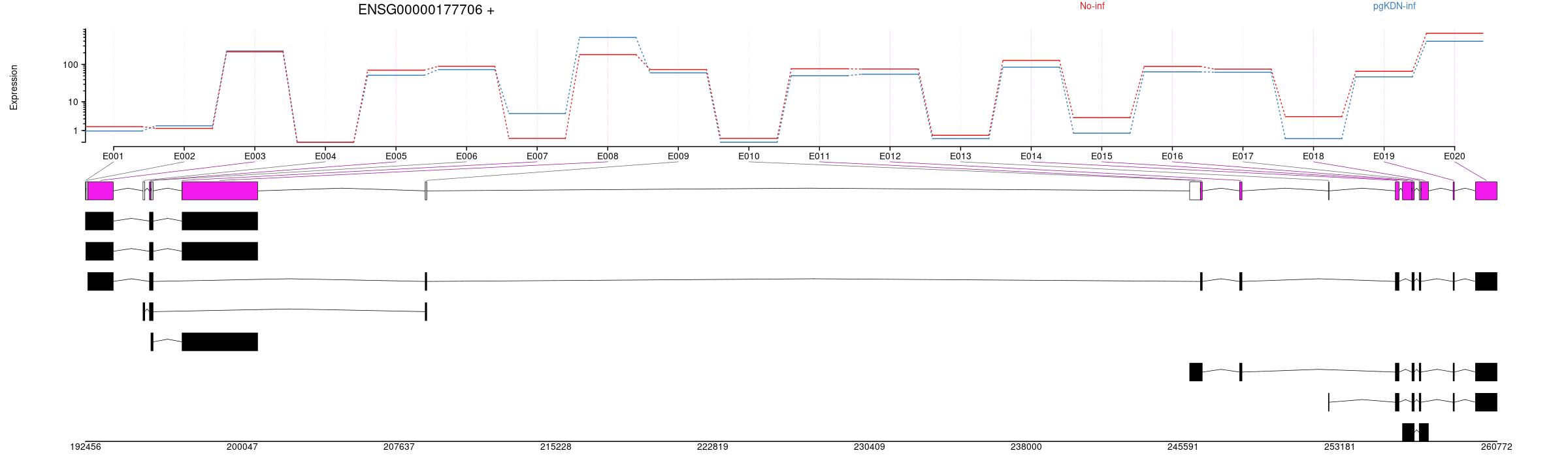Click the rightmost magenta exon in gene model
The width and height of the screenshot is (1568, 457).
pyautogui.click(x=1486, y=191)
